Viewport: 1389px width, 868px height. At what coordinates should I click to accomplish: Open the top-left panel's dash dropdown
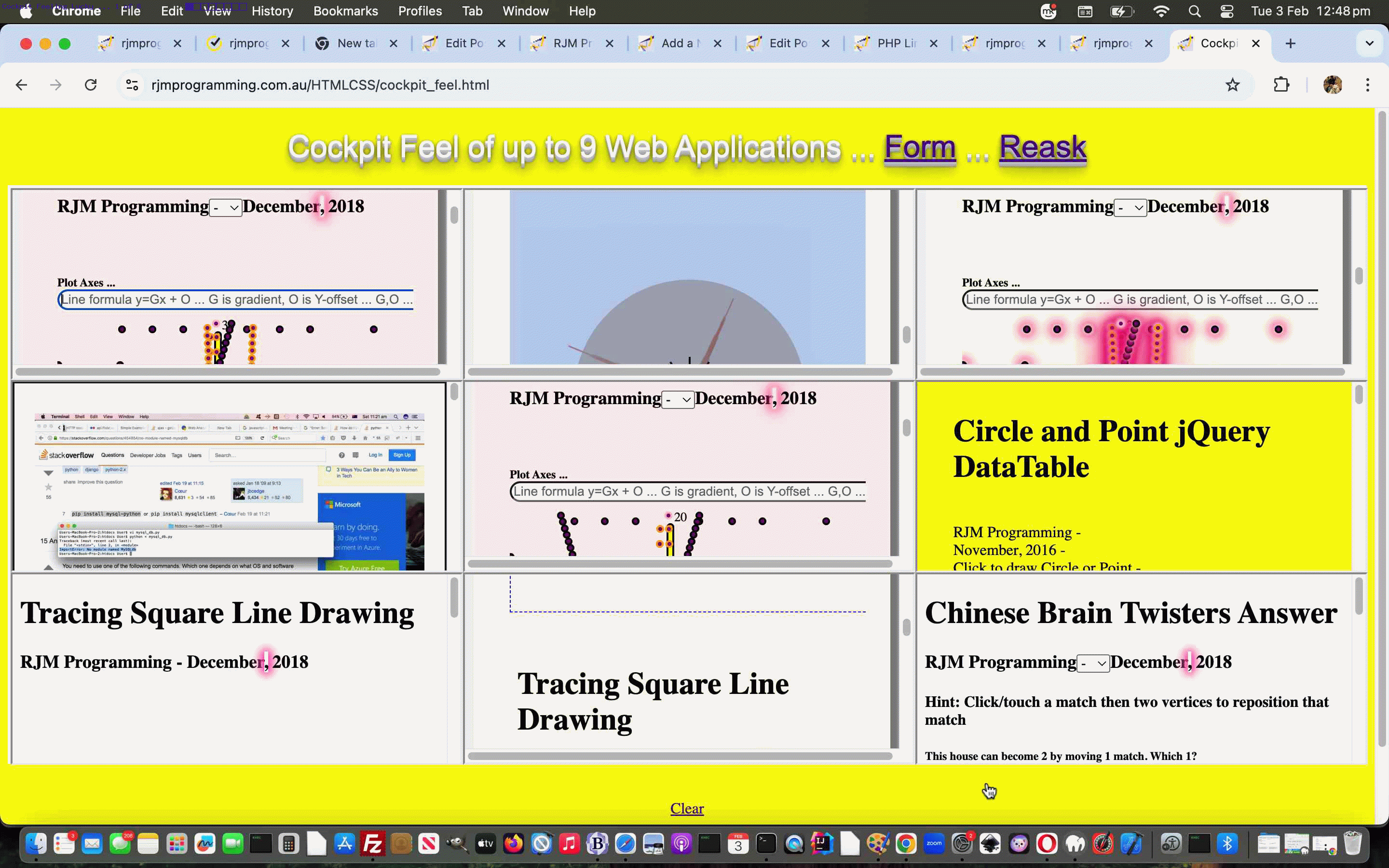pos(226,207)
